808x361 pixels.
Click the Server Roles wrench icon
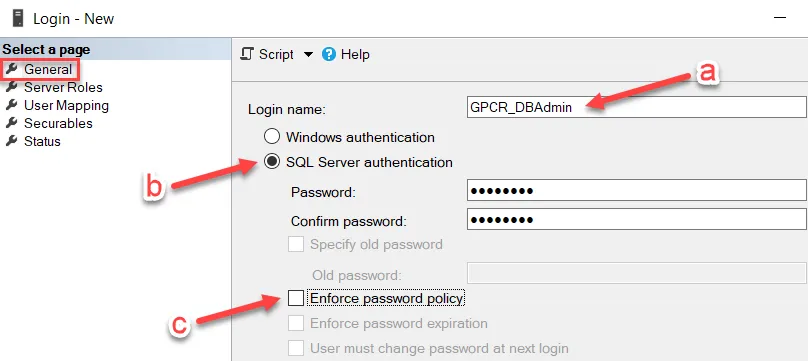click(12, 87)
